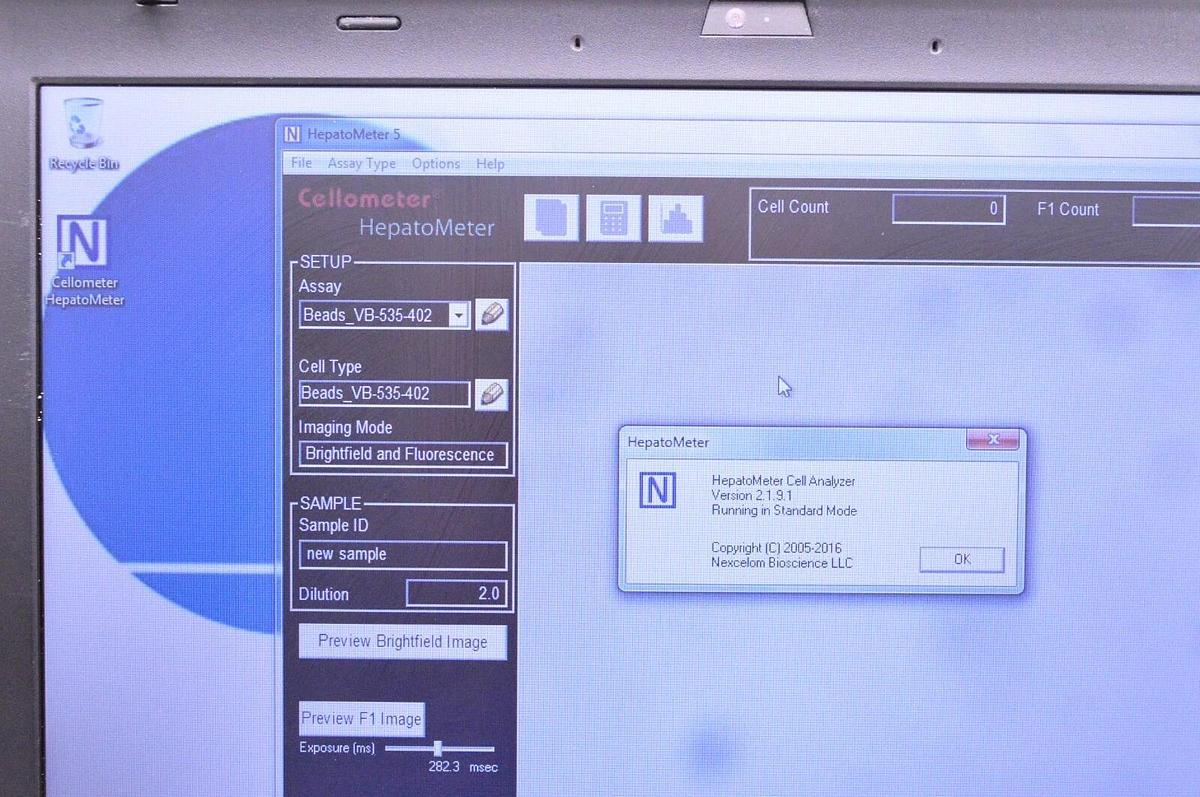Click the HepatoMeter Cell Analyzer text
1200x797 pixels.
[783, 481]
